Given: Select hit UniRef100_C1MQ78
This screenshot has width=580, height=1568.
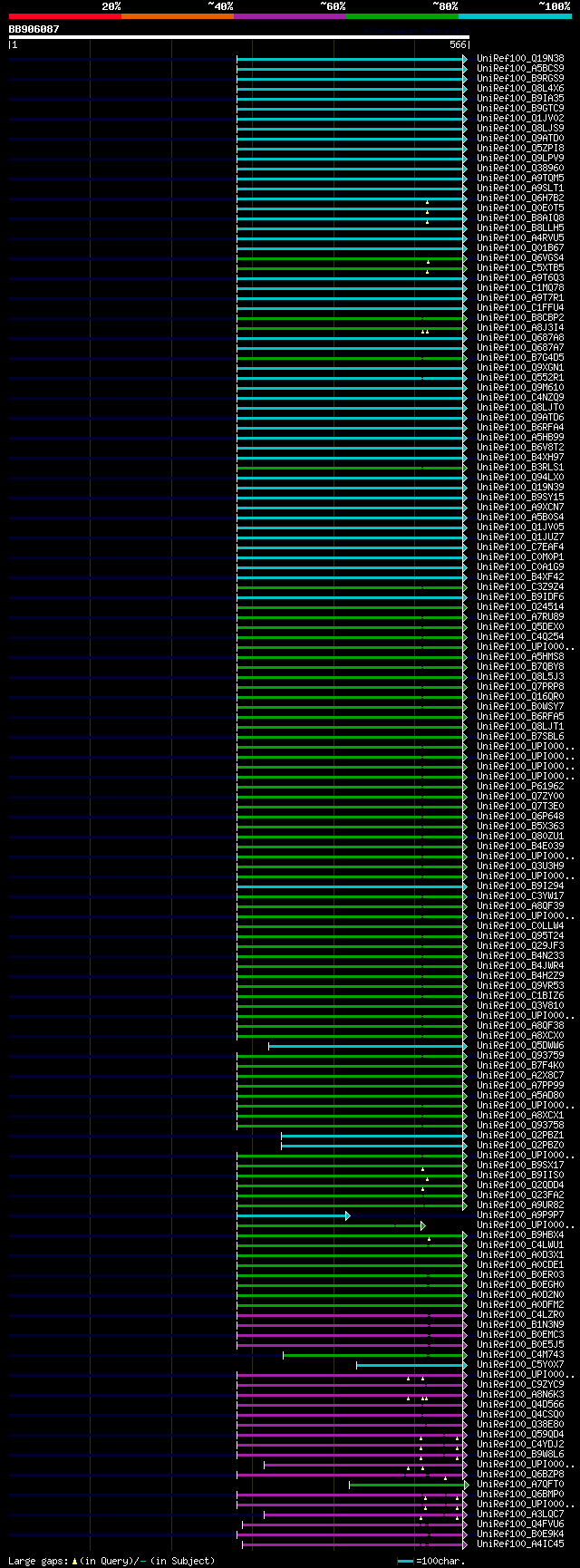Looking at the screenshot, I should coord(520,287).
